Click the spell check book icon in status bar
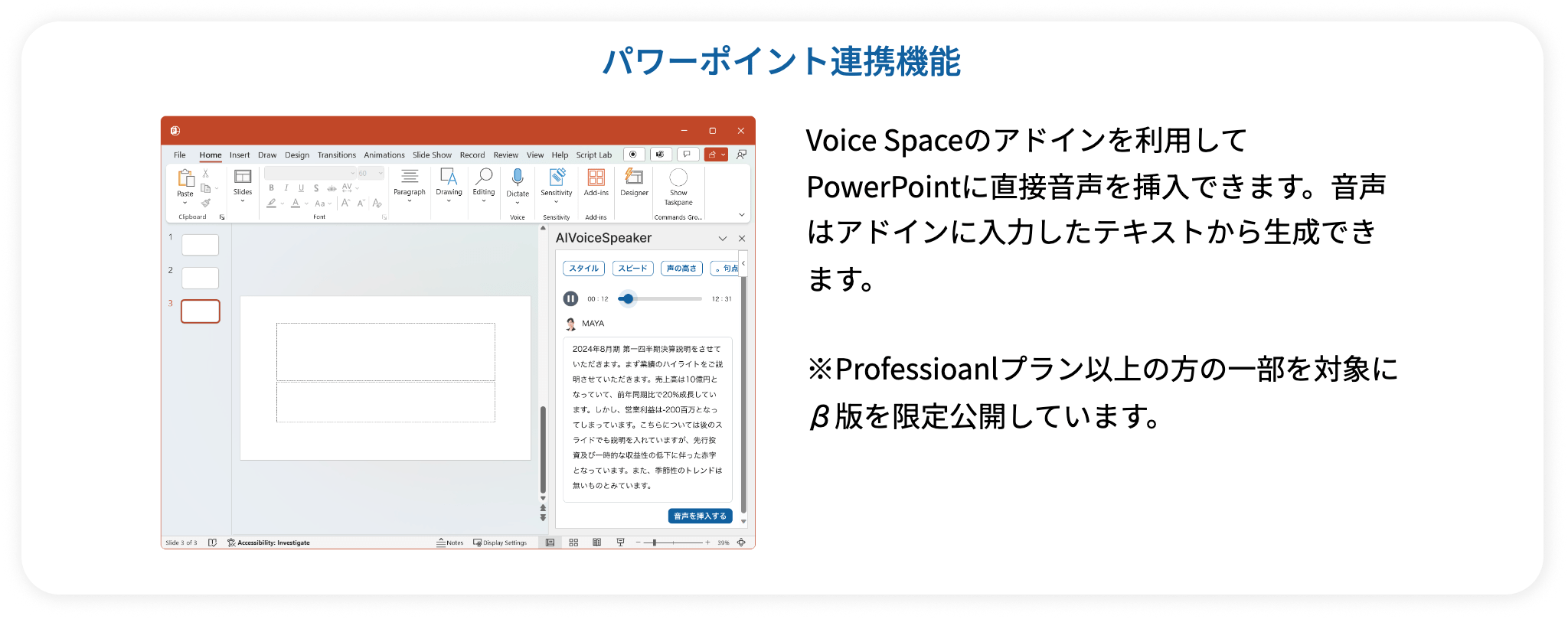 click(x=213, y=542)
